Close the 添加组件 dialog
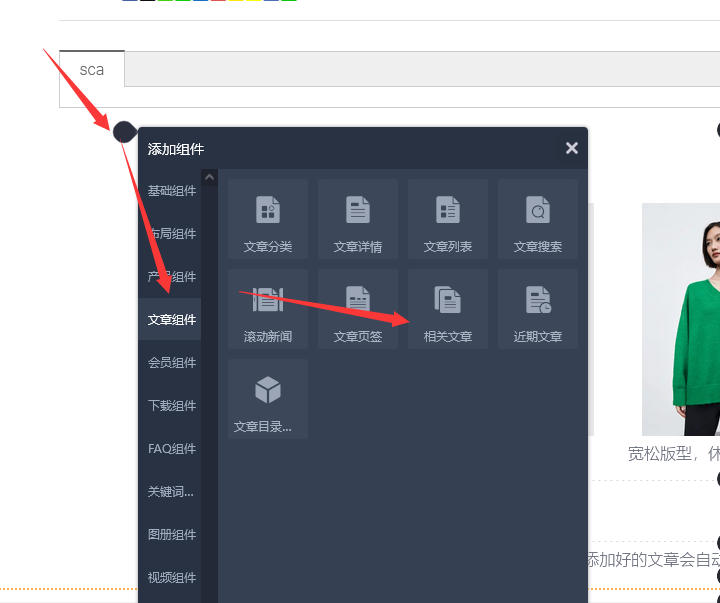 tap(571, 148)
